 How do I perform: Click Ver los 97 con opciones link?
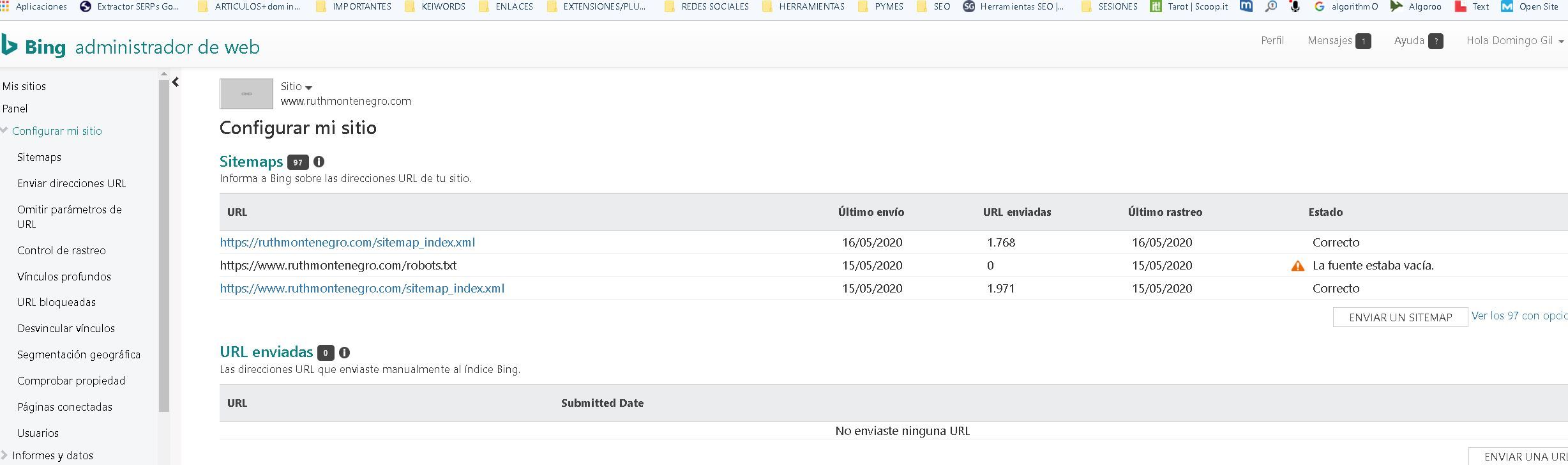pyautogui.click(x=1519, y=316)
